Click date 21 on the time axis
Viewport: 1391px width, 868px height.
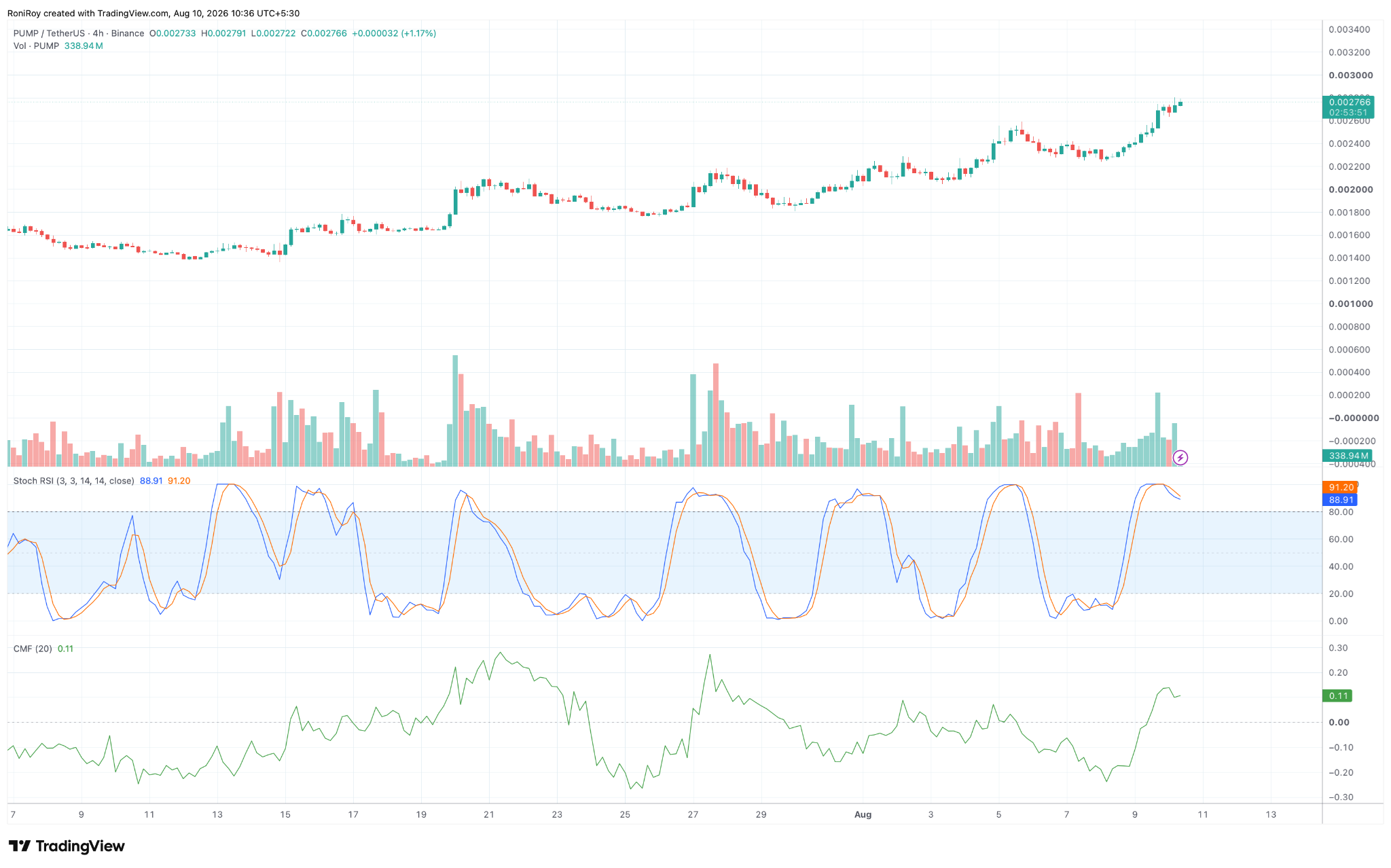[489, 814]
